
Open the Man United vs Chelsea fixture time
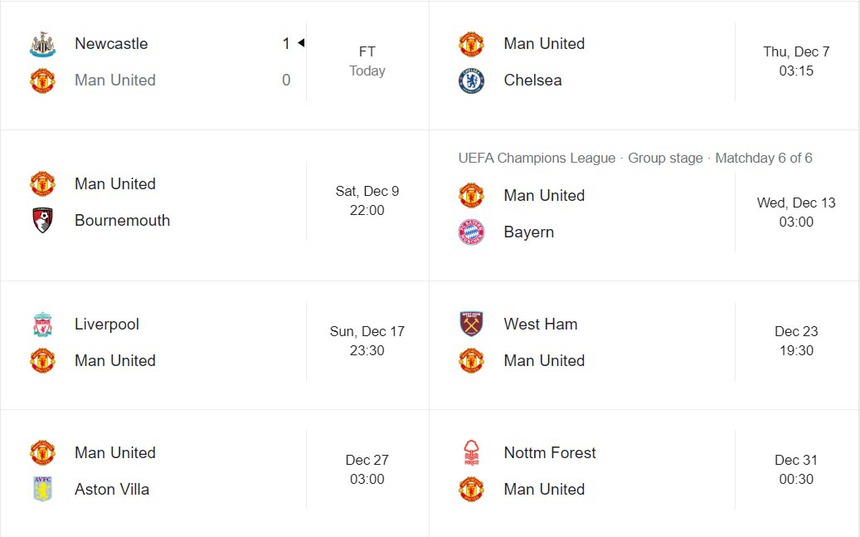796,62
